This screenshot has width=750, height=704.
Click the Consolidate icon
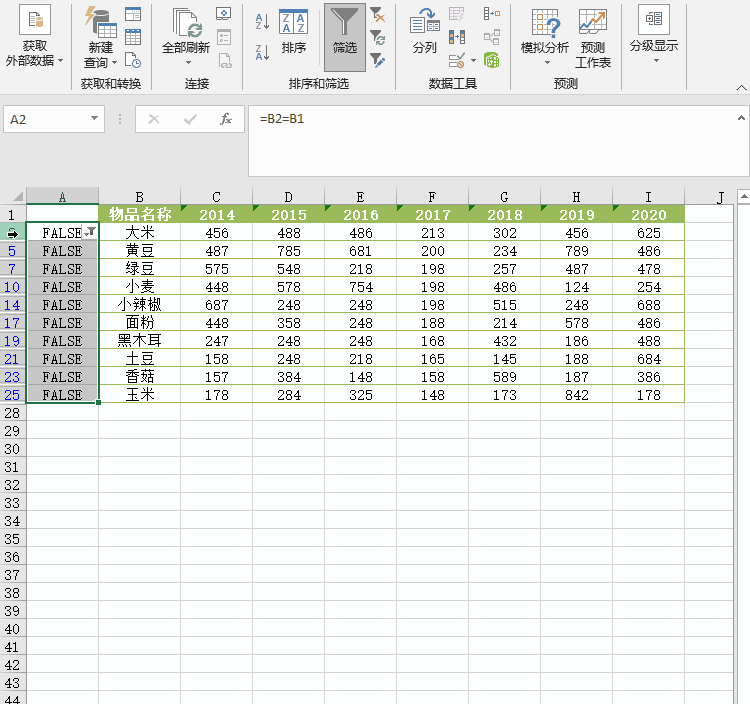click(x=492, y=14)
